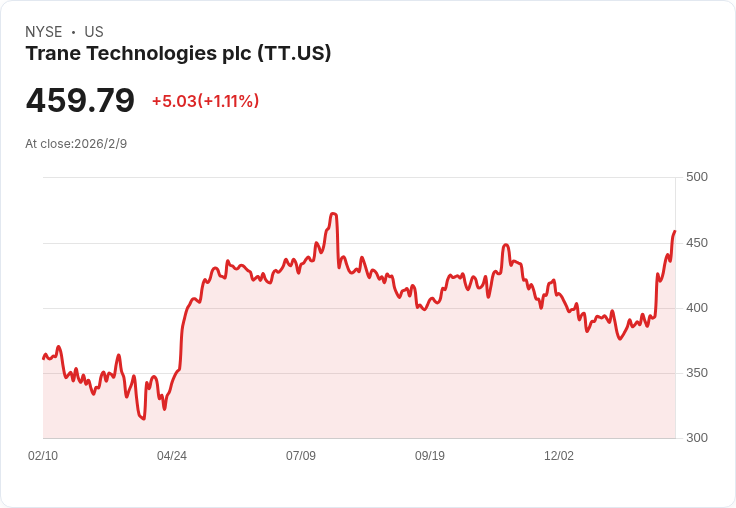Click the leftmost start of the price line
The image size is (736, 508).
[x=43, y=357]
